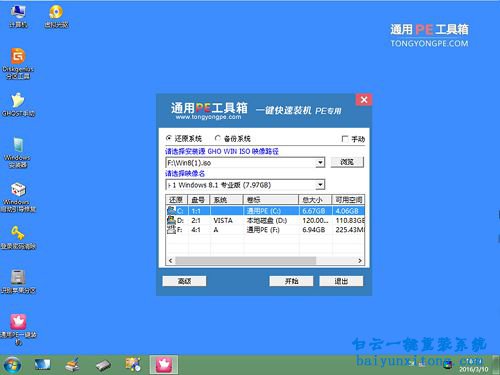Viewport: 500px width, 375px height.
Task: Sort by the 盘号 column header
Action: 199,200
